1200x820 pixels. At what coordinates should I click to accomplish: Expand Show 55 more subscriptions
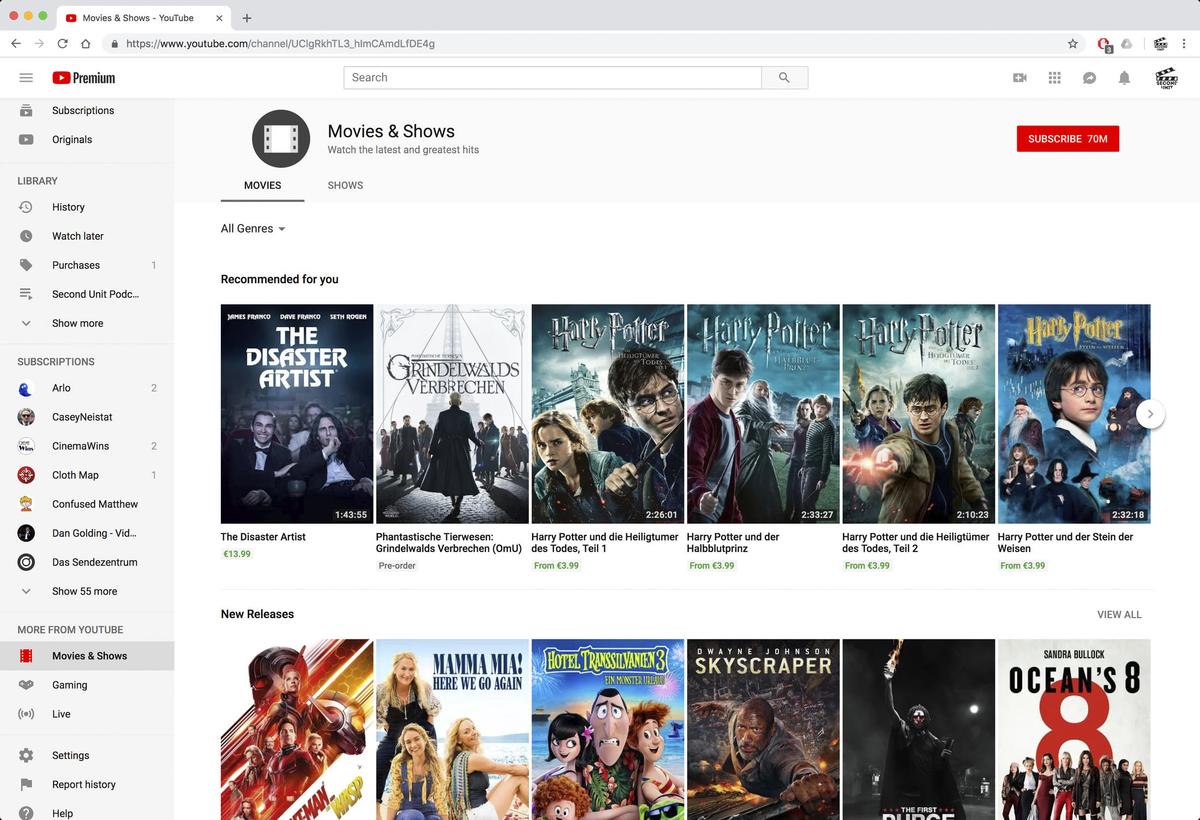[x=87, y=591]
